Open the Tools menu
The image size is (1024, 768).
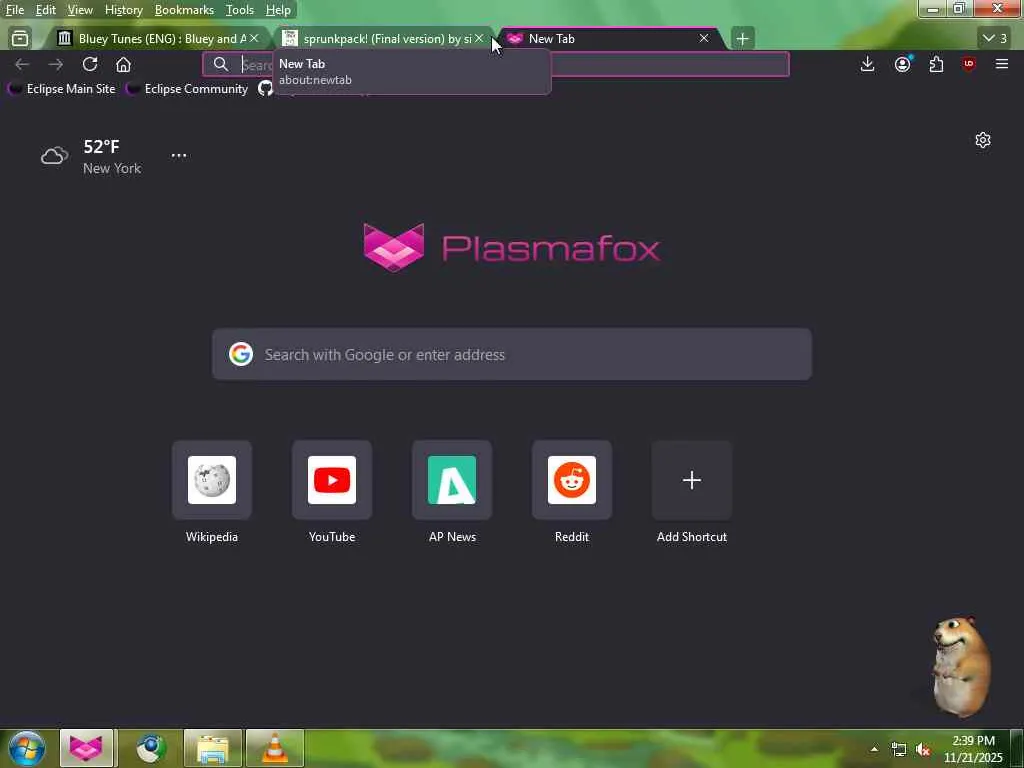click(240, 10)
